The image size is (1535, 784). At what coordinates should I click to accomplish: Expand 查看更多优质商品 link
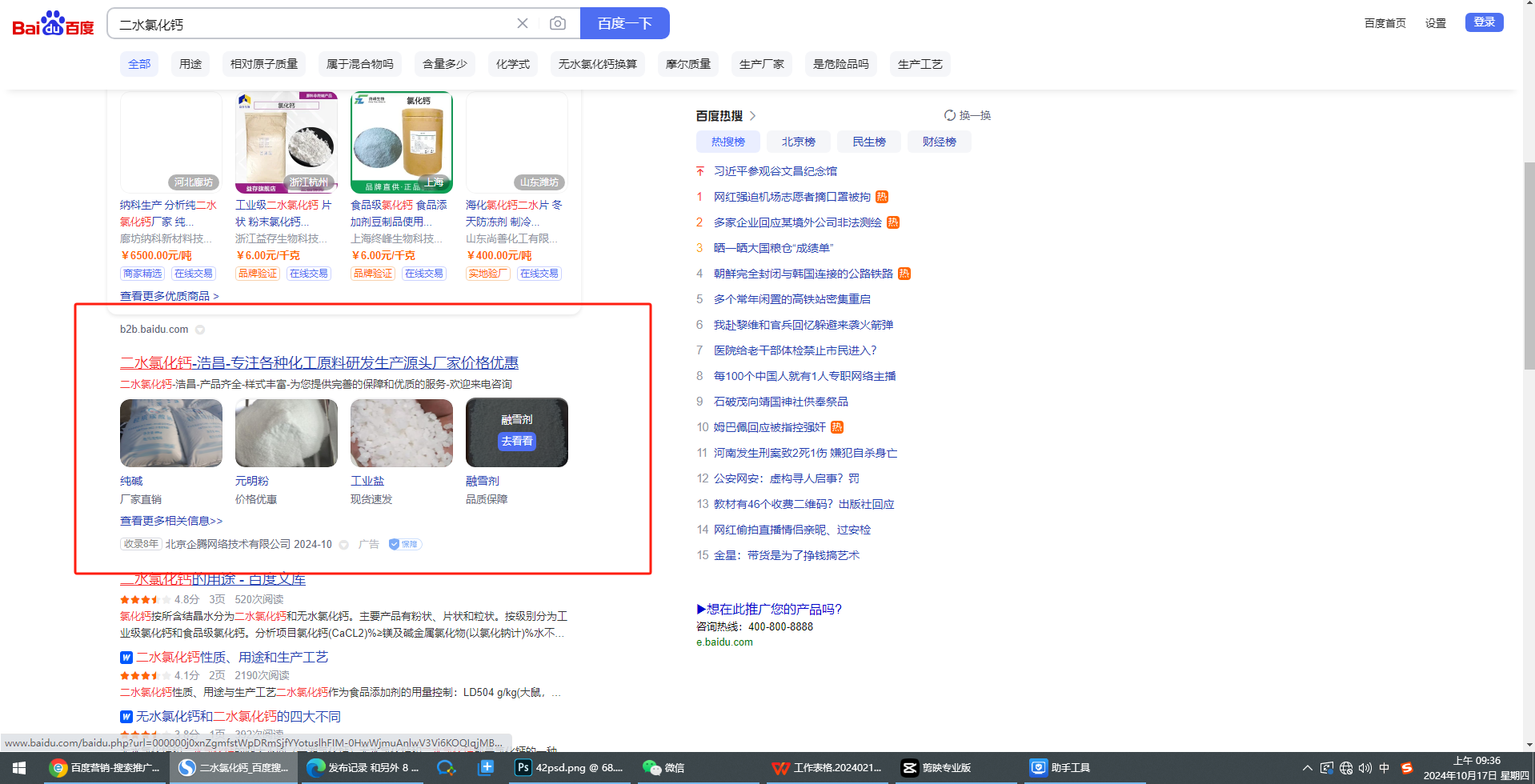click(169, 296)
